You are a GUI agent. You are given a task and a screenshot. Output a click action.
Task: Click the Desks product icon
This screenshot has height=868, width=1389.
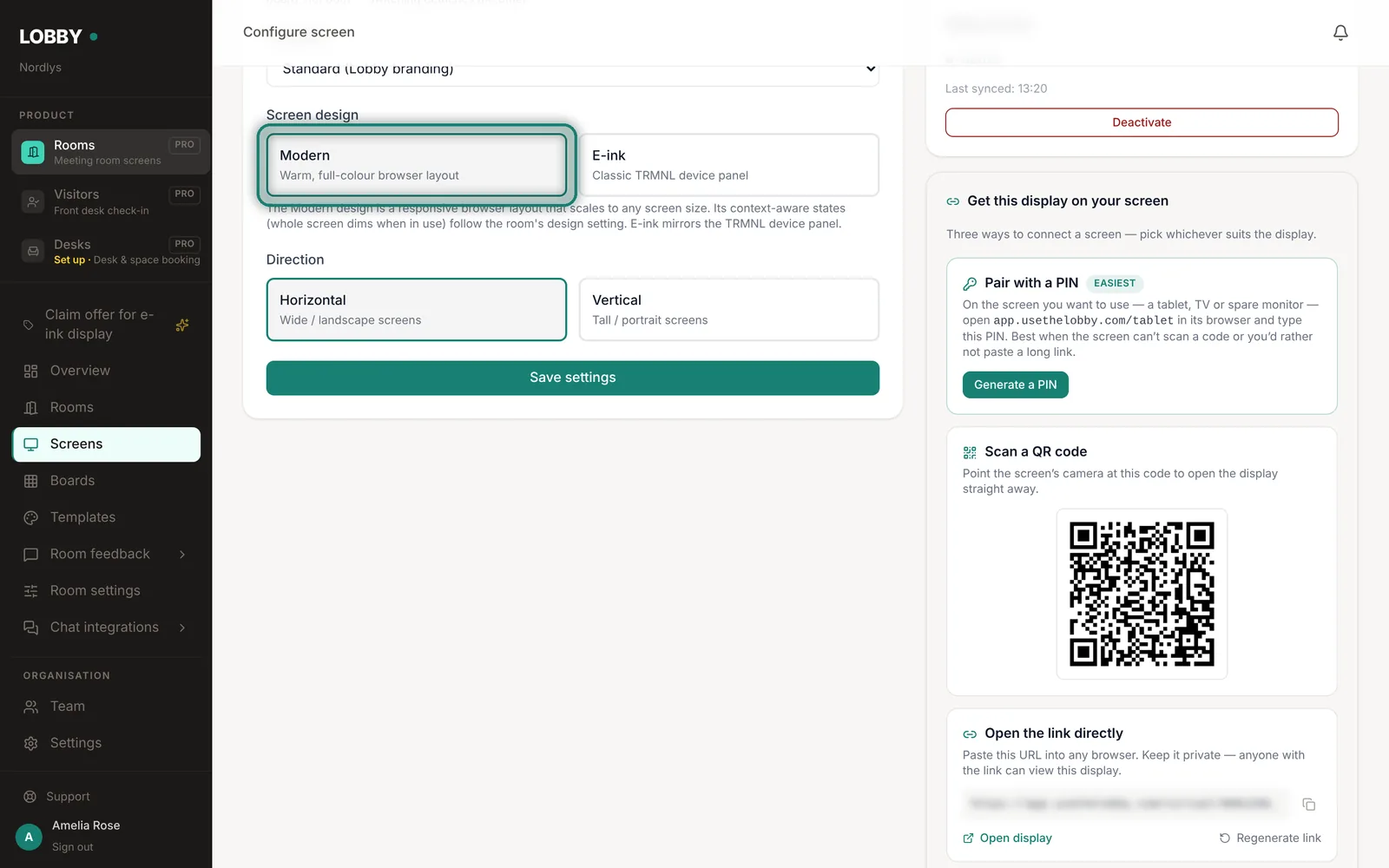tap(32, 252)
